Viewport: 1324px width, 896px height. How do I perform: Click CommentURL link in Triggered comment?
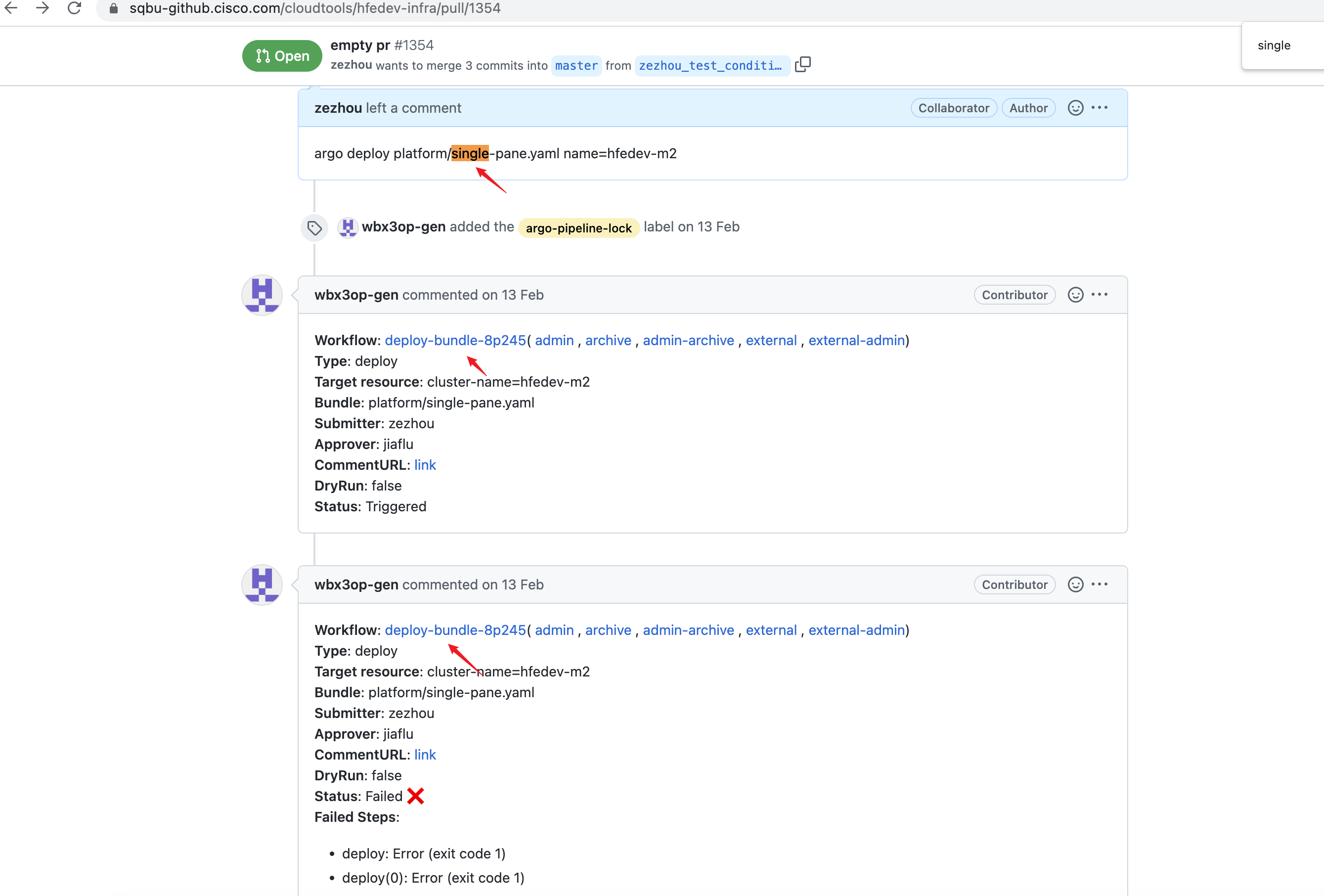tap(425, 465)
